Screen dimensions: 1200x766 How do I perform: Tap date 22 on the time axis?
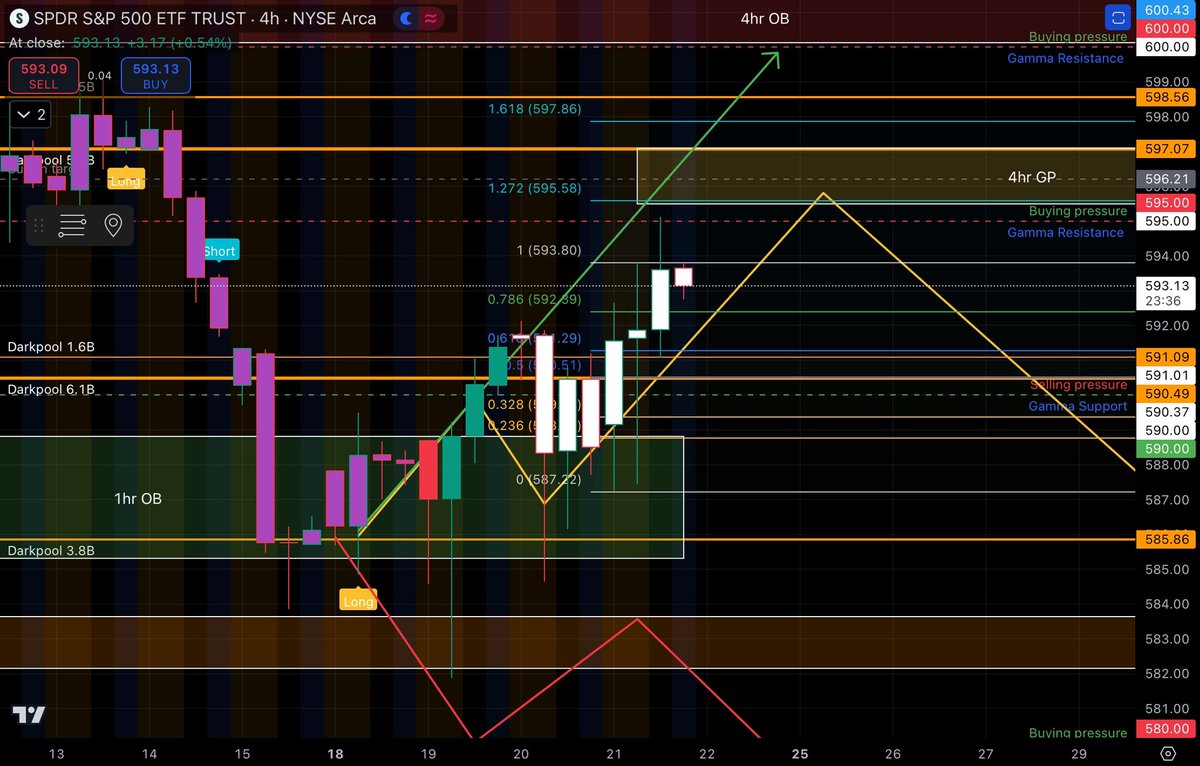tap(707, 753)
